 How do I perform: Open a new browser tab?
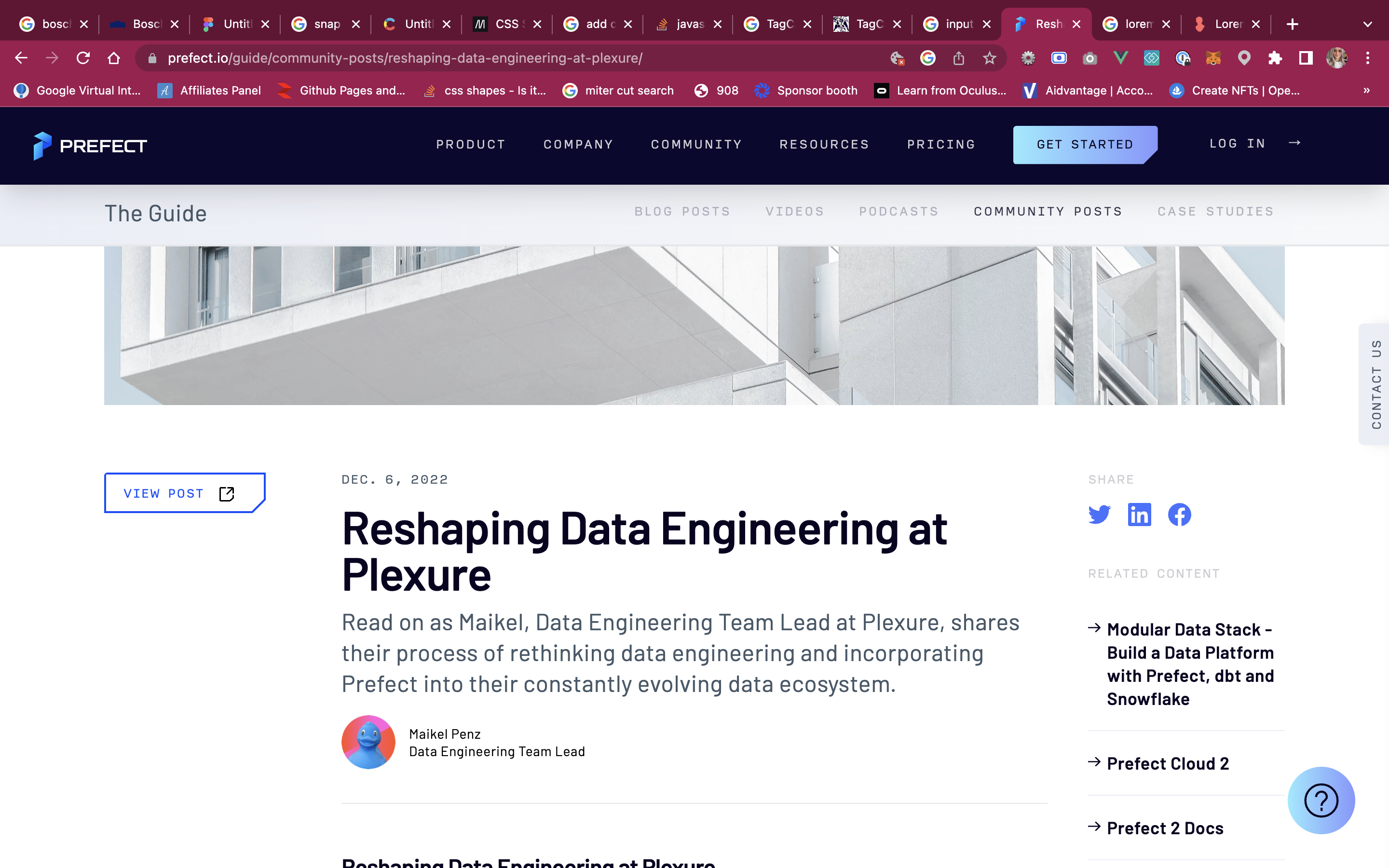click(1292, 24)
